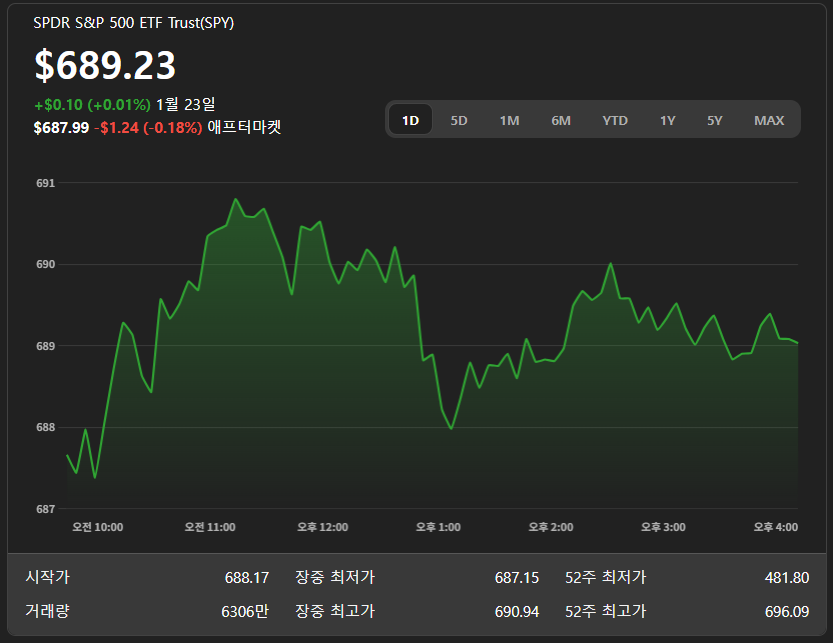Click the 690 y-axis label
Screen dimensions: 833x643
point(45,265)
